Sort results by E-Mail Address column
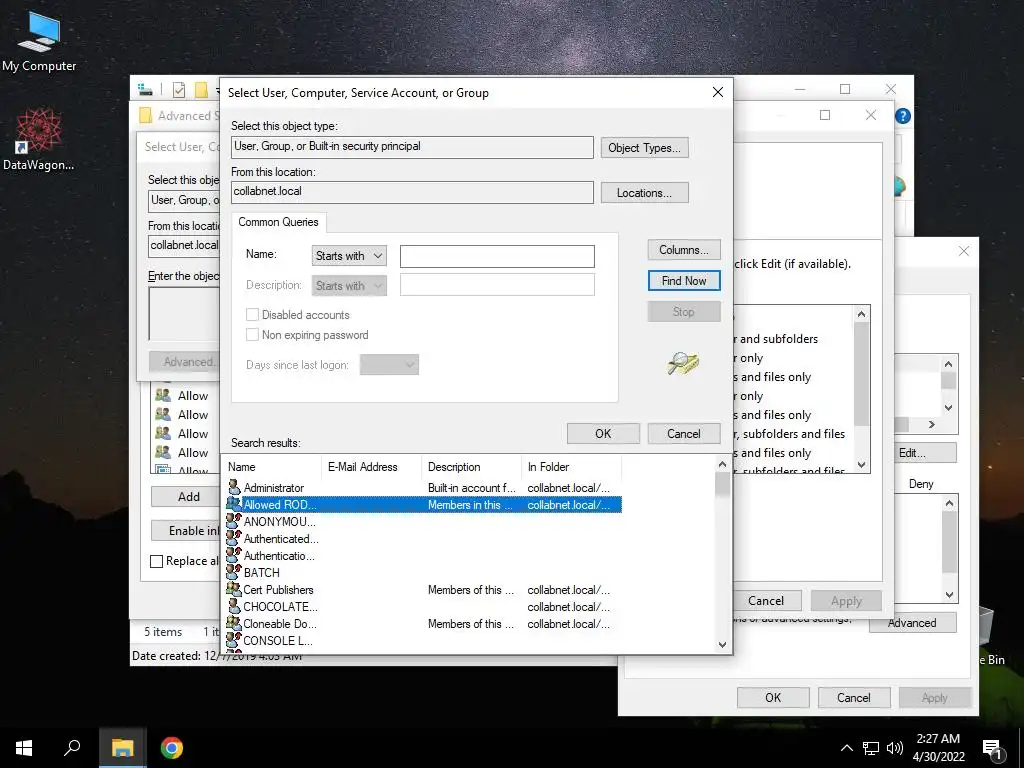Image resolution: width=1024 pixels, height=768 pixels. point(371,467)
